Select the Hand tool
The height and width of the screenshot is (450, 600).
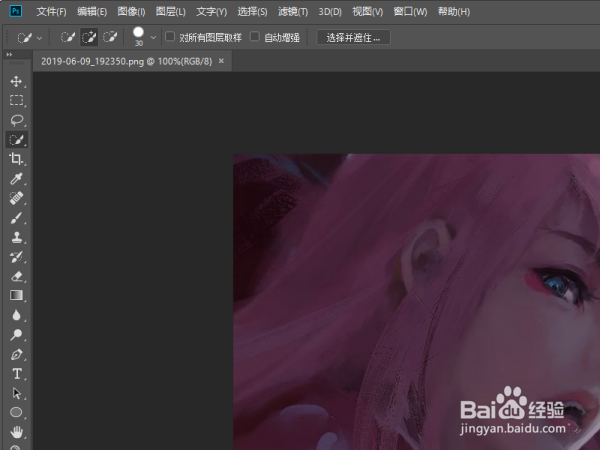click(16, 432)
